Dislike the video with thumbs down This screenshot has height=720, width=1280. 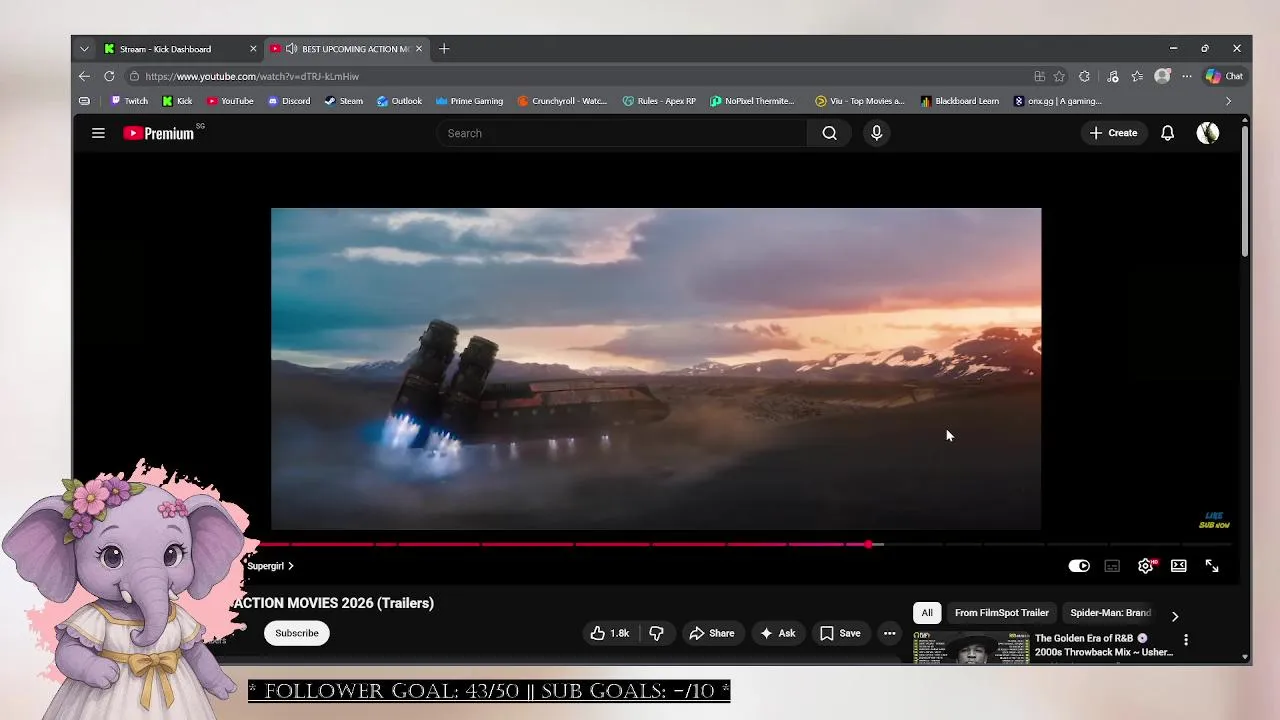[656, 633]
